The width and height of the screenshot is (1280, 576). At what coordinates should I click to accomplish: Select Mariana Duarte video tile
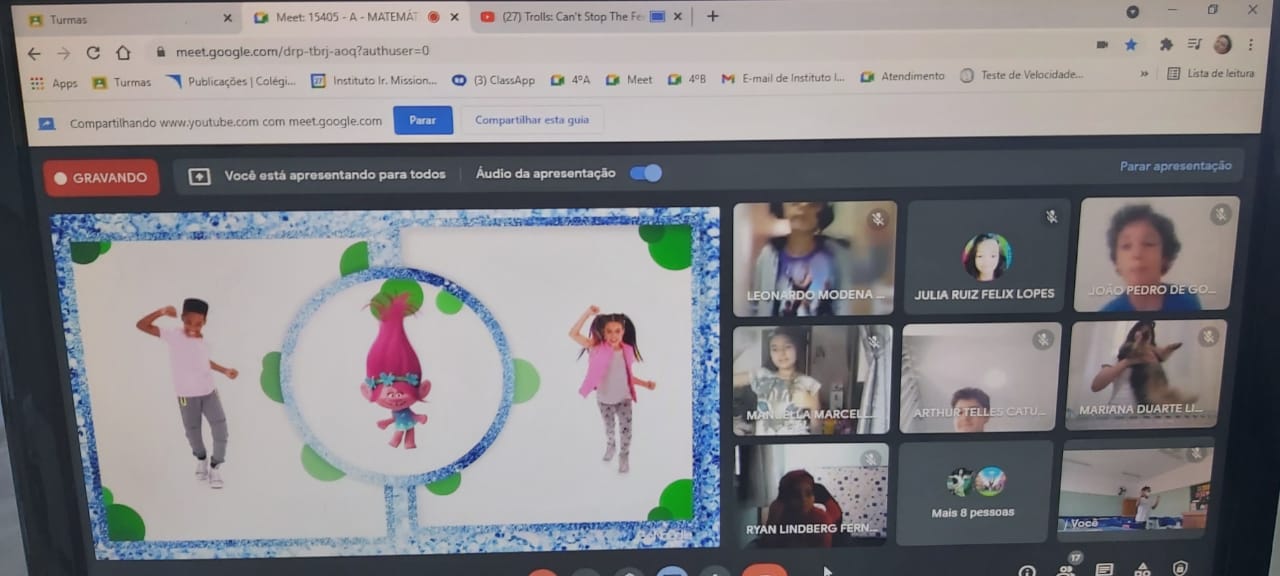click(x=1148, y=375)
